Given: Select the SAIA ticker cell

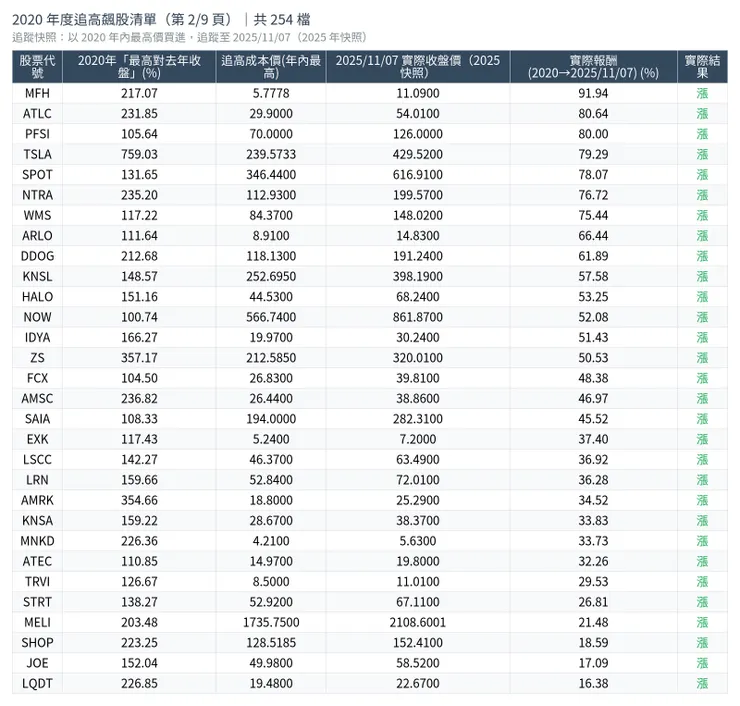Looking at the screenshot, I should [37, 419].
